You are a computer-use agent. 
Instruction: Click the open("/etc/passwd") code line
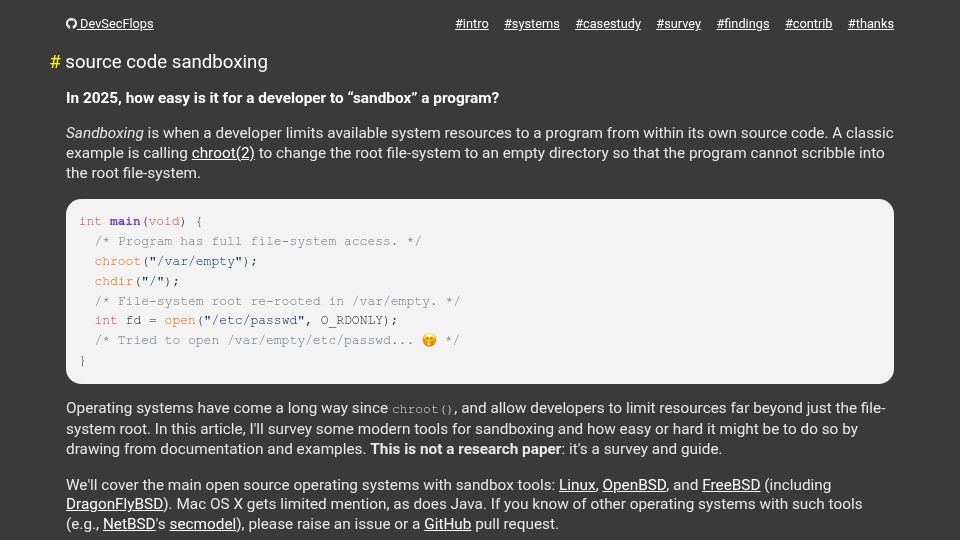[x=246, y=321]
